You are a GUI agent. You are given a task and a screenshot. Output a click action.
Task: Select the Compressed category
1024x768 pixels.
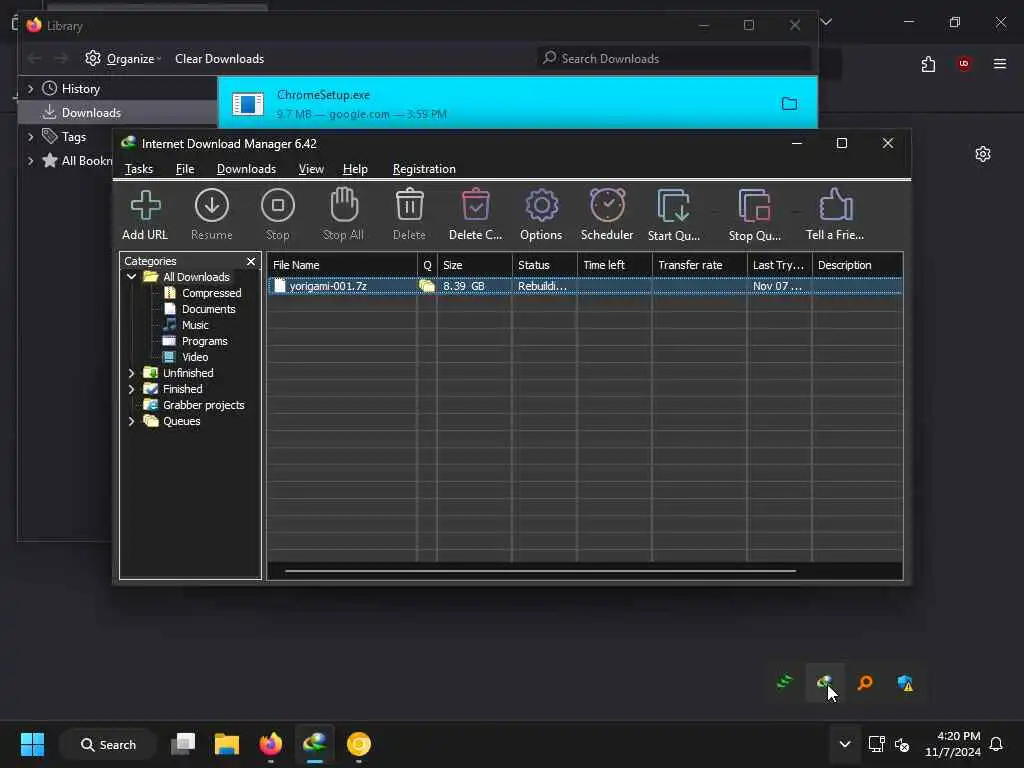(x=212, y=293)
